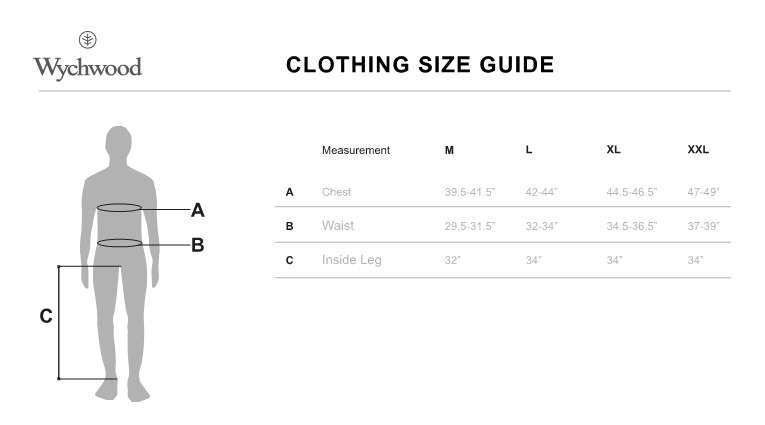Image resolution: width=765 pixels, height=425 pixels.
Task: Click the Inside Leg row label
Action: coord(352,260)
